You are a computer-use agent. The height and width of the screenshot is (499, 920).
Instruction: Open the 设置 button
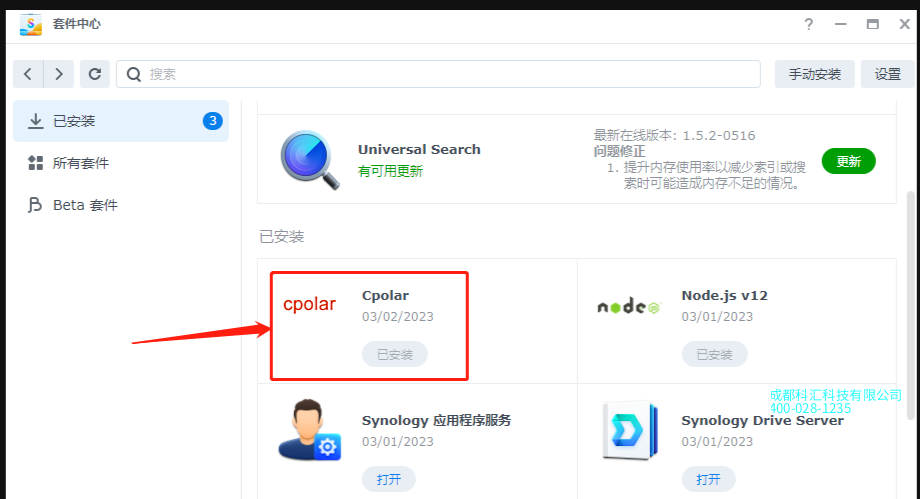tap(887, 74)
